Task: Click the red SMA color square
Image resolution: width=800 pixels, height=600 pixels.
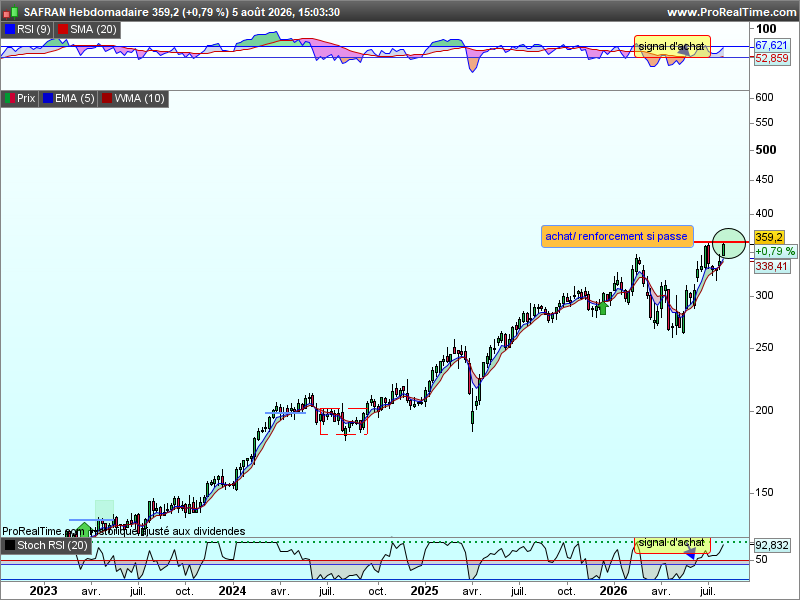Action: pos(63,29)
